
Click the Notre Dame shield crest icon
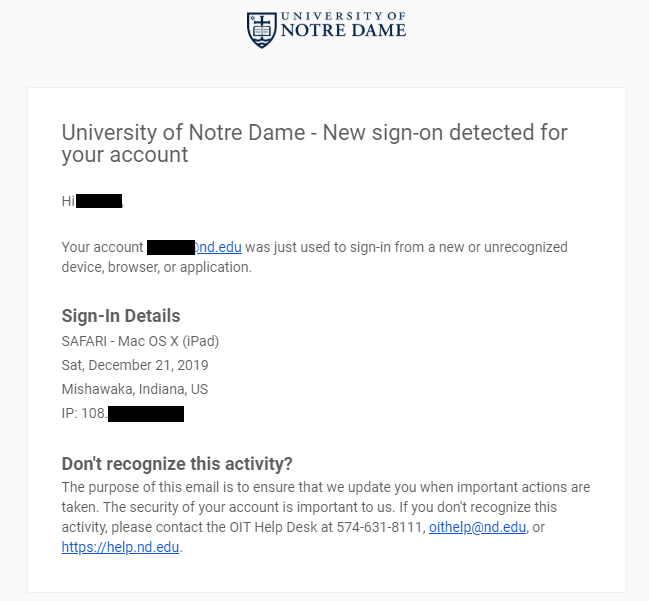point(262,30)
